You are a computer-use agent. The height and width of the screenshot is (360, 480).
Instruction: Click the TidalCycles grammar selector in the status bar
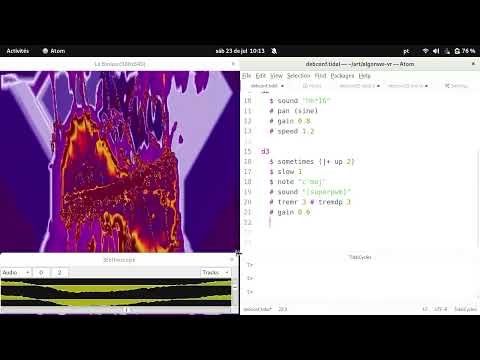(465, 309)
